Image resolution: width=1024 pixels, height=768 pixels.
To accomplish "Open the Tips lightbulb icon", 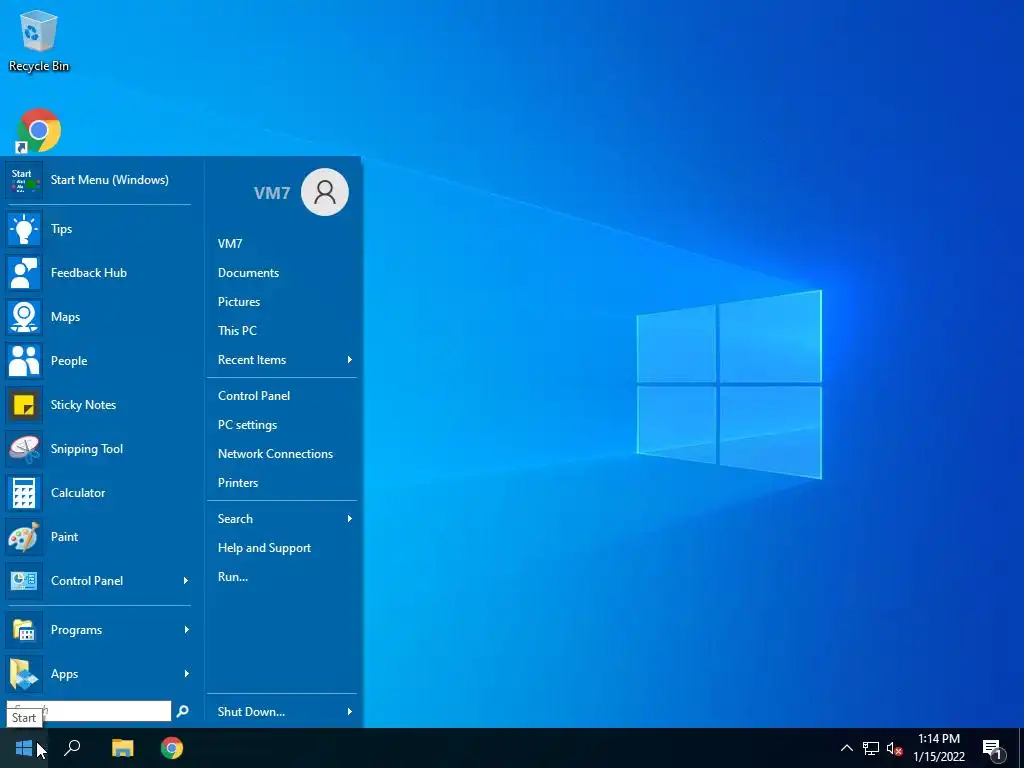I will tap(24, 229).
